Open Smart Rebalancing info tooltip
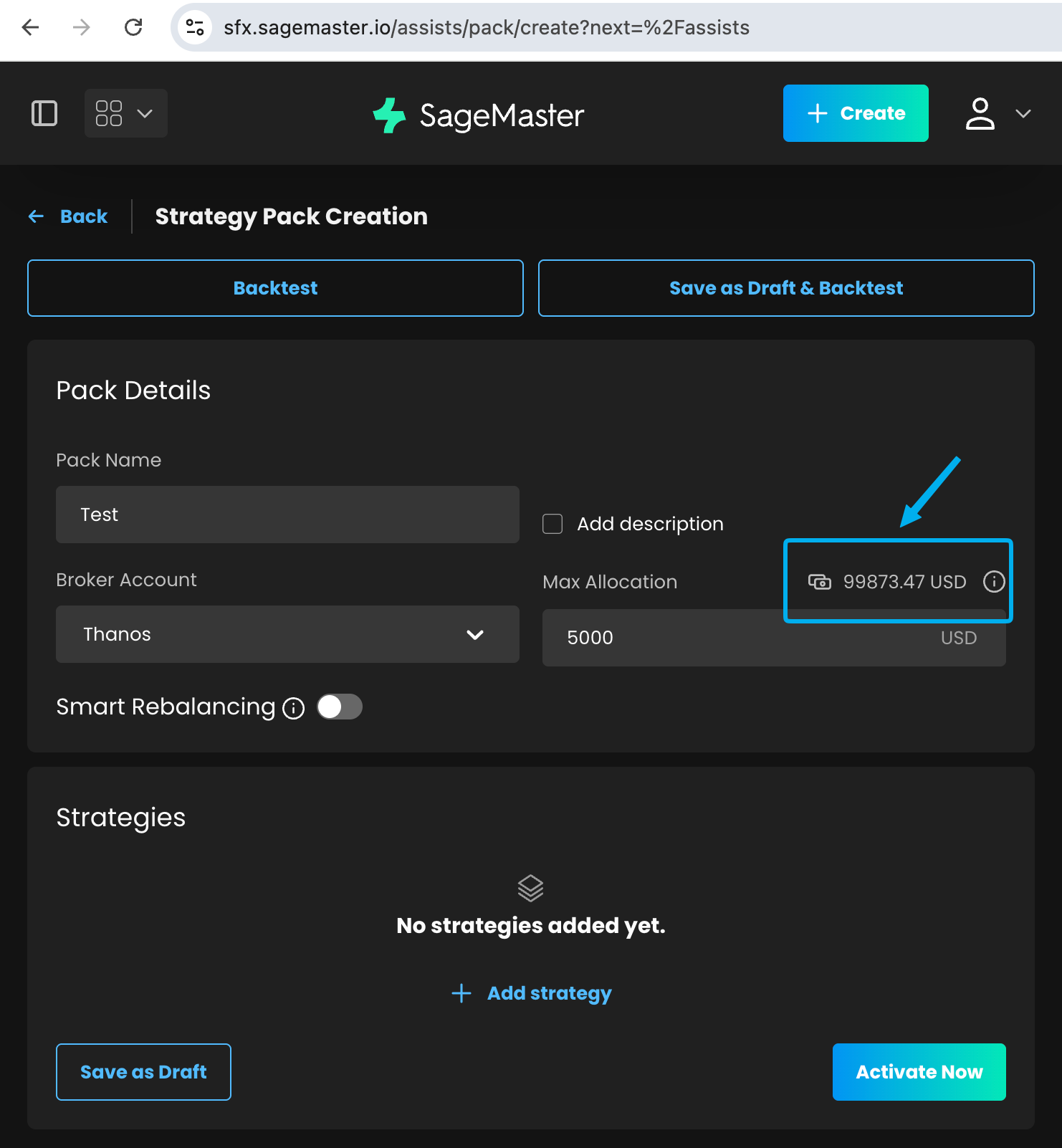The height and width of the screenshot is (1148, 1062). click(294, 708)
